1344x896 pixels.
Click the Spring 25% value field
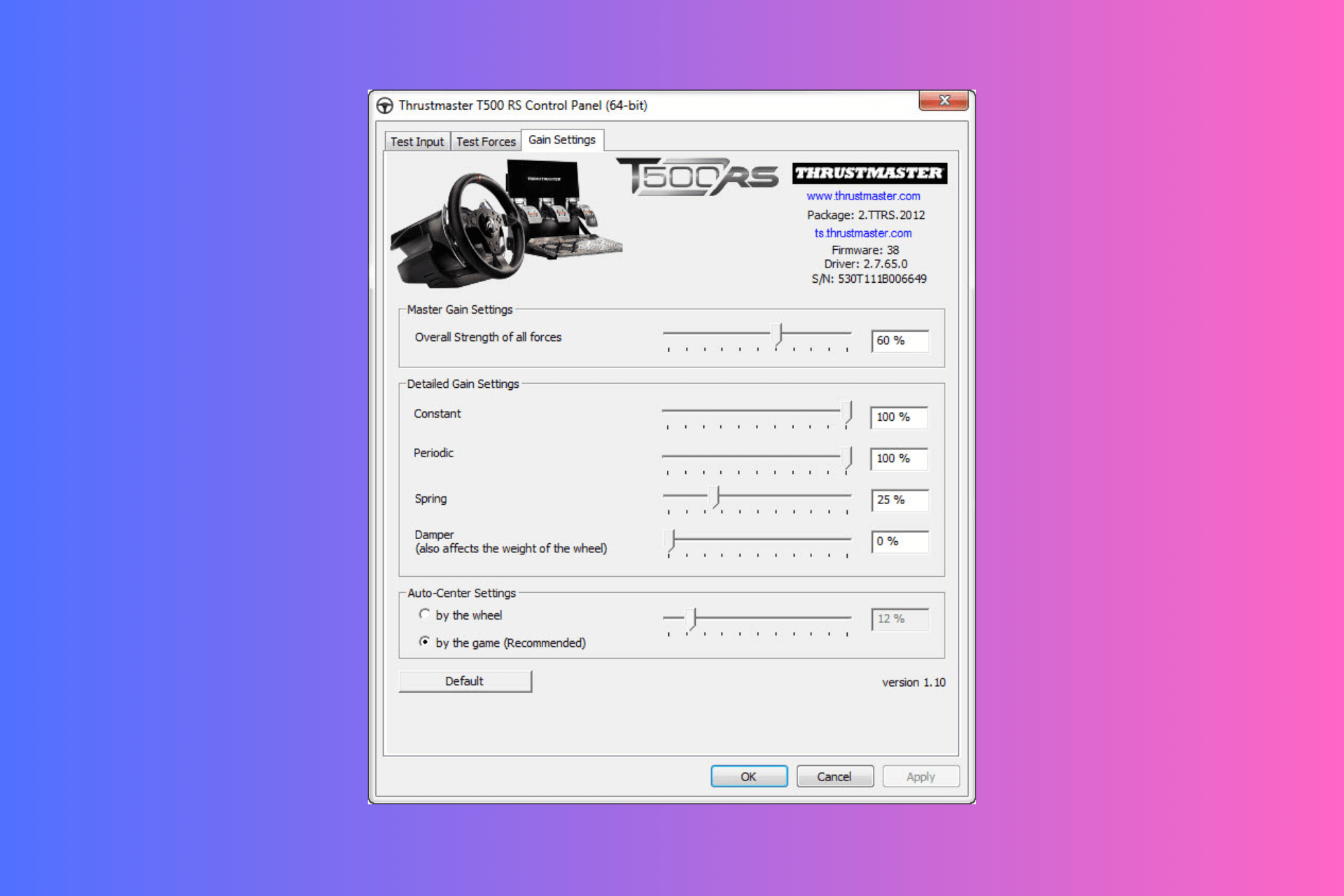pyautogui.click(x=899, y=500)
